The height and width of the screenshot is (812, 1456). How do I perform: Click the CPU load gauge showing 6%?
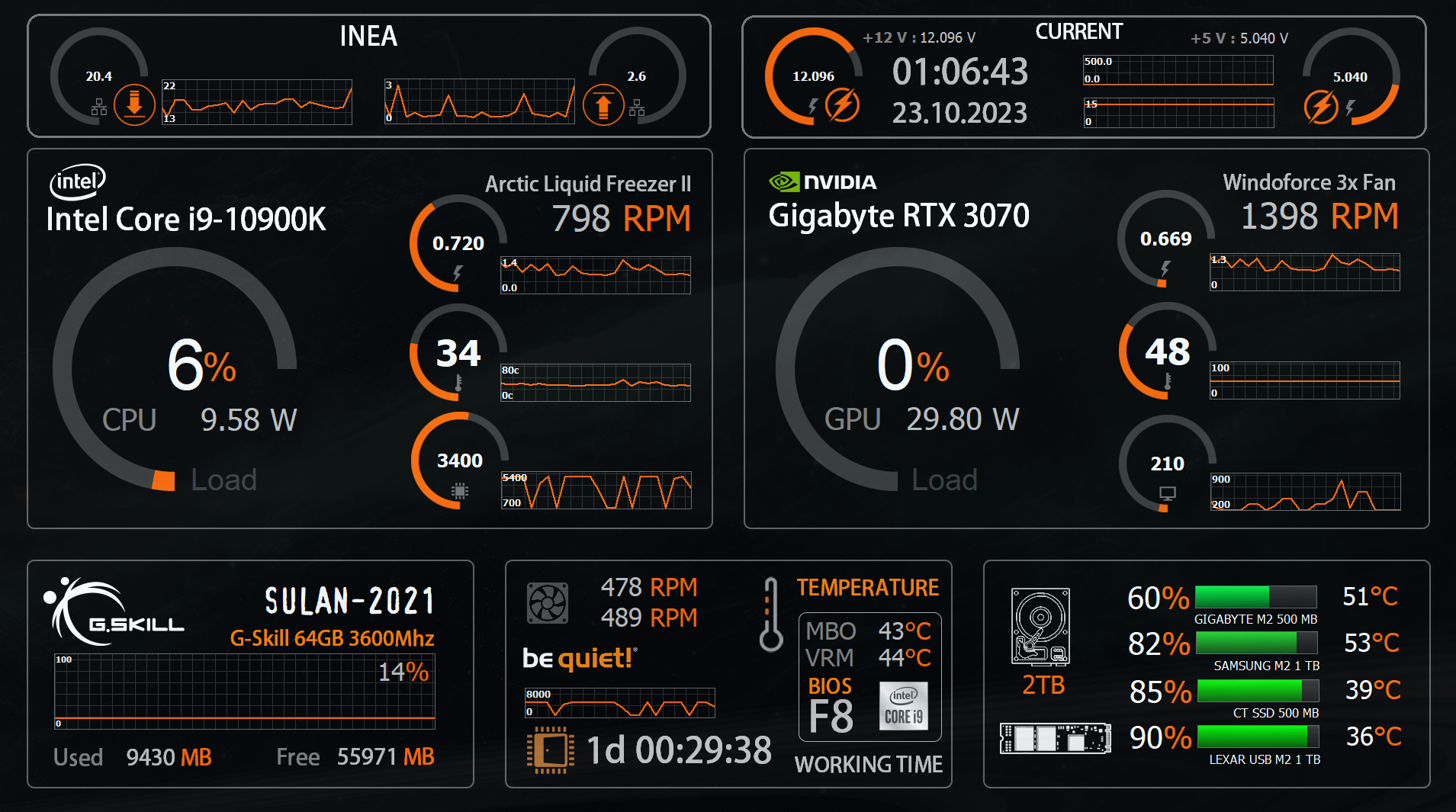[x=175, y=369]
